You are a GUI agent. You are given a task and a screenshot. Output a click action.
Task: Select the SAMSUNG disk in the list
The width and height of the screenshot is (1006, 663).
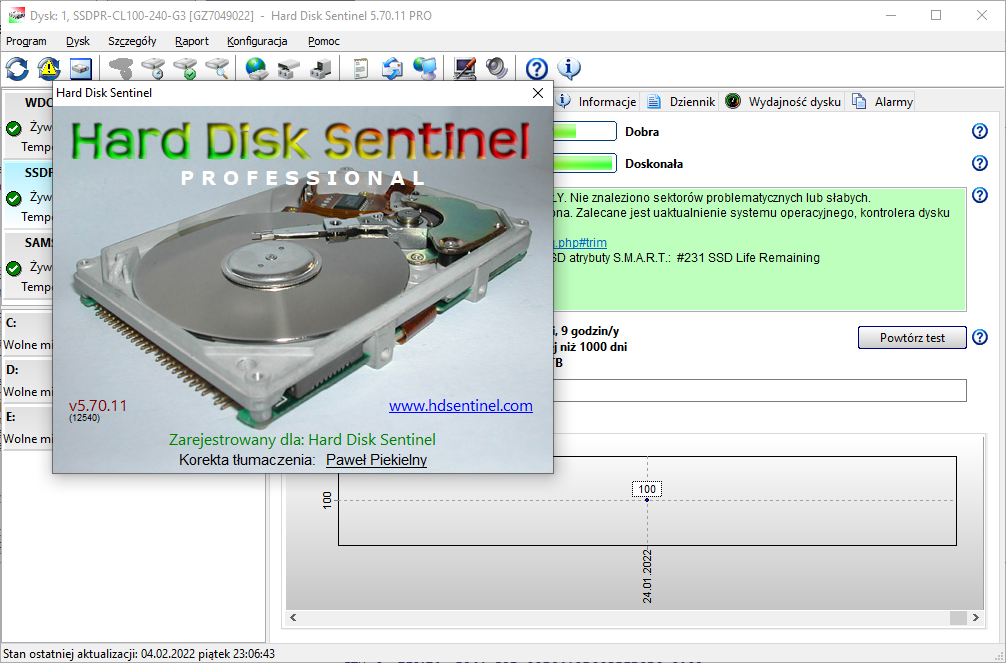(x=29, y=265)
